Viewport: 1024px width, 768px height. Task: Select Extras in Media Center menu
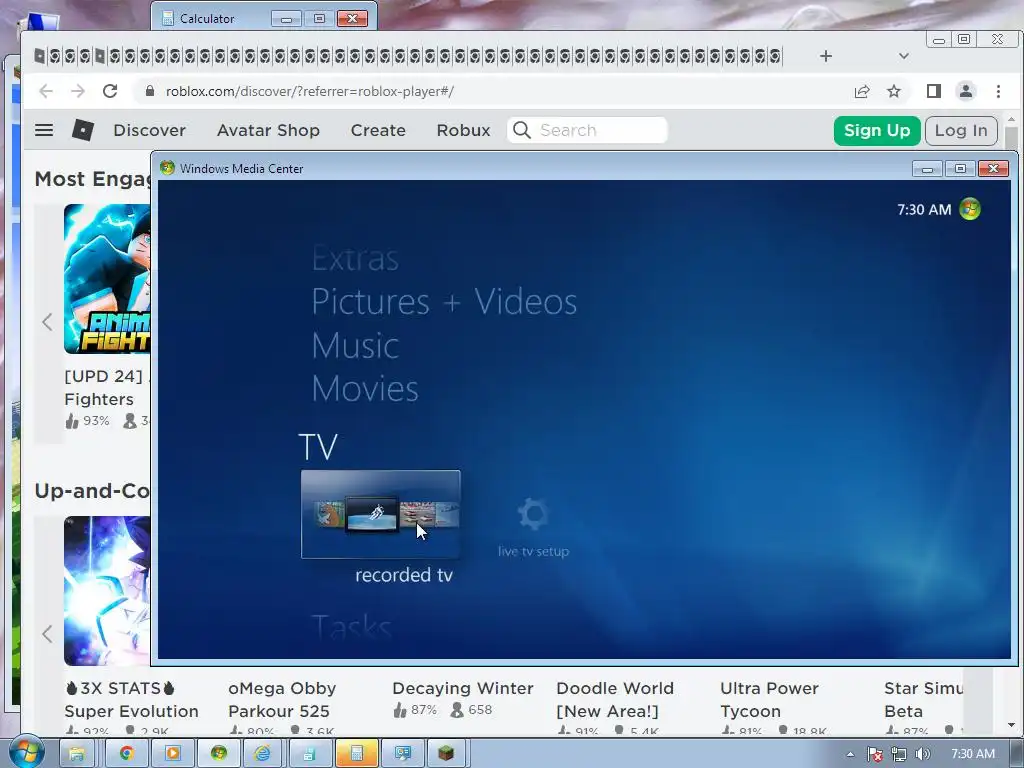pyautogui.click(x=355, y=259)
